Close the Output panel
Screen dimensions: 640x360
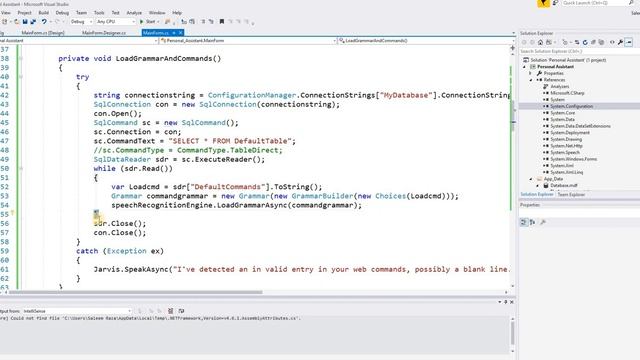[x=511, y=302]
